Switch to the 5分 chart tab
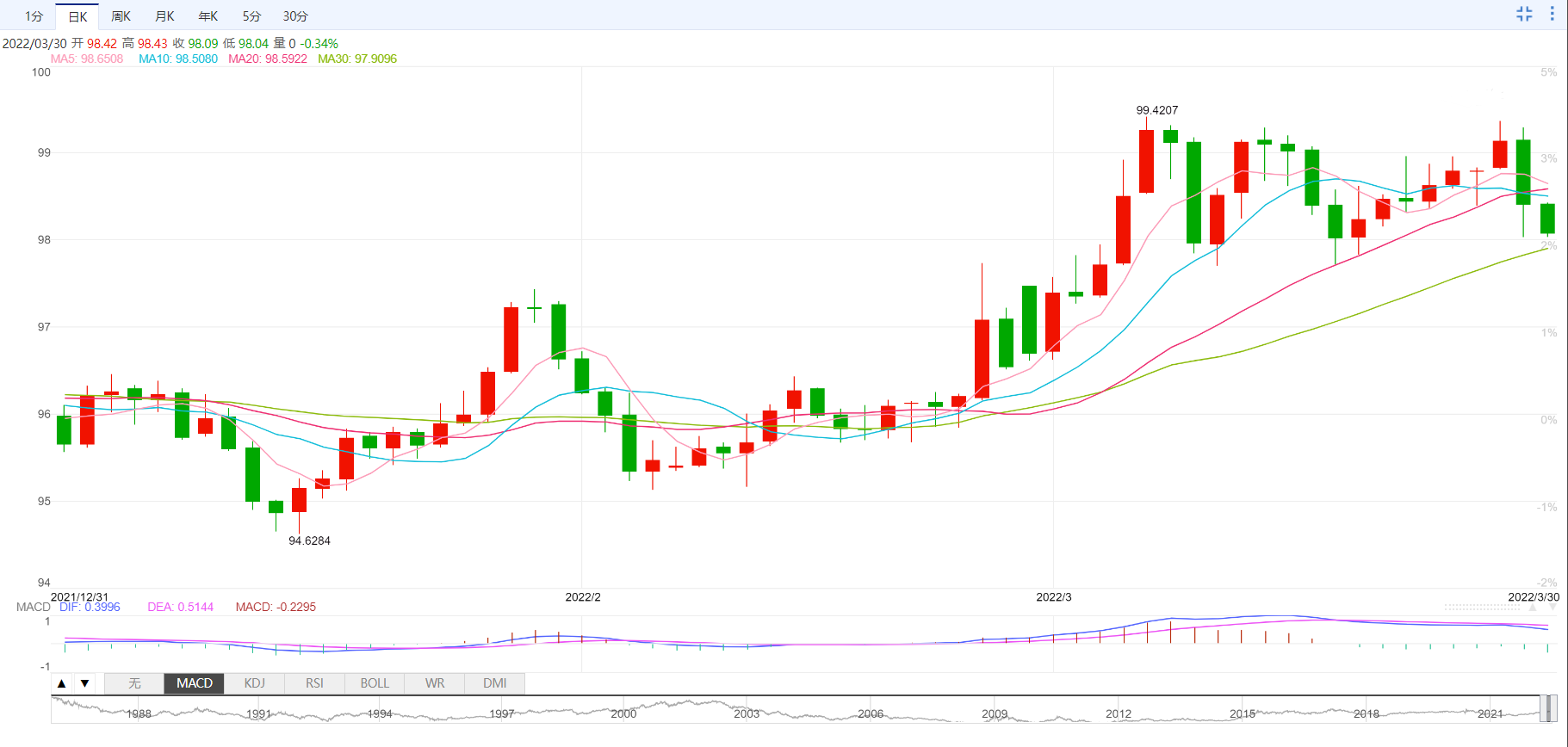The width and height of the screenshot is (1568, 747). [x=251, y=16]
